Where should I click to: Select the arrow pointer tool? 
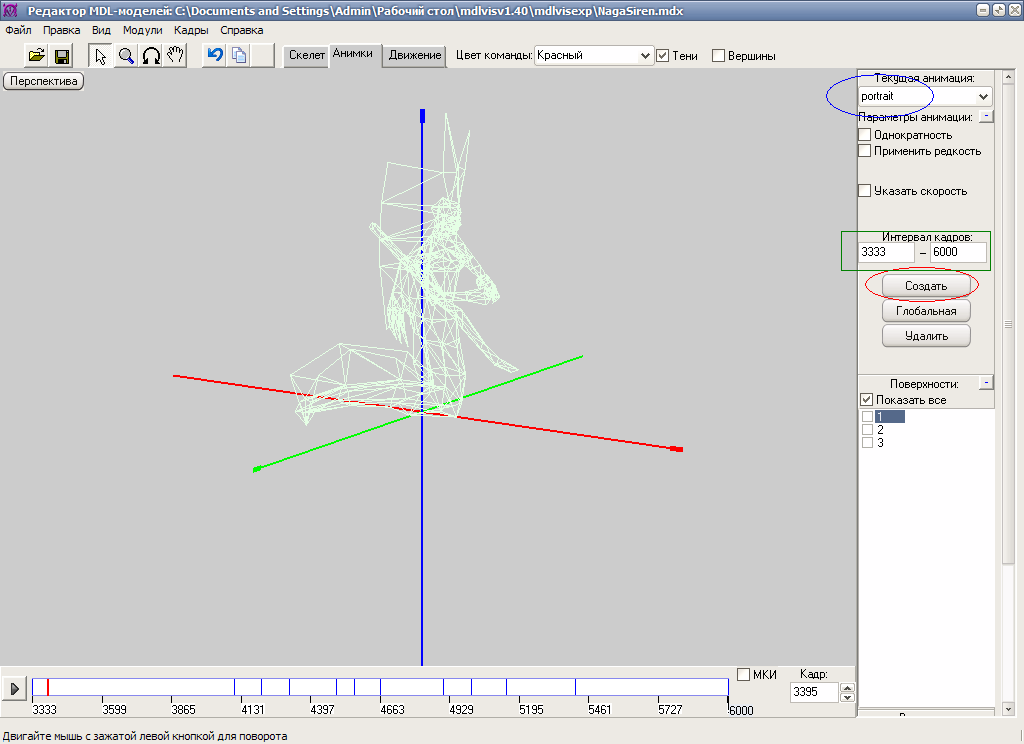[101, 55]
